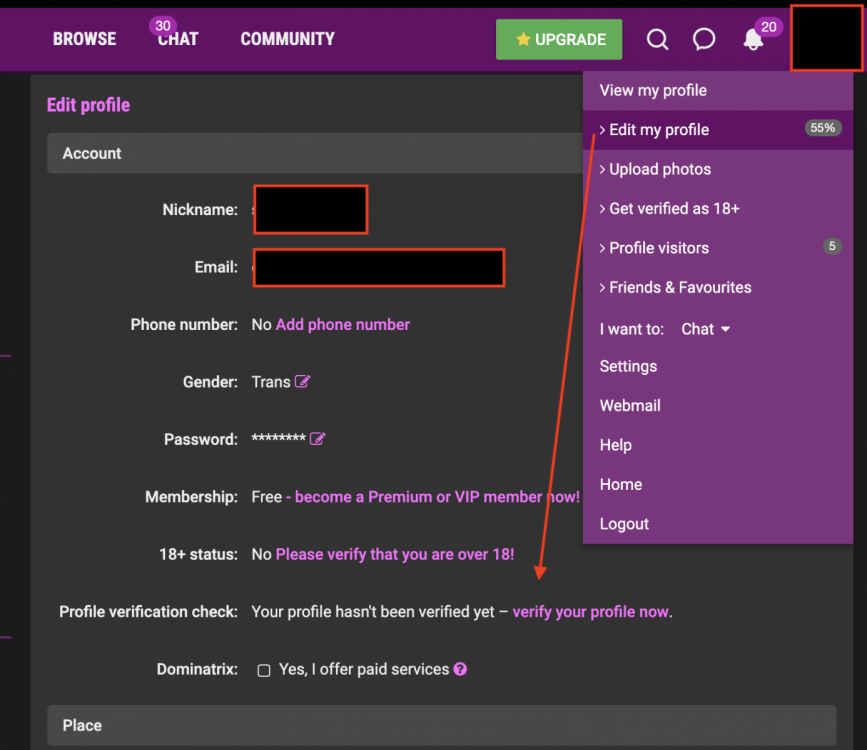Expand the 'Upload photos' menu entry chevron
The image size is (867, 750).
[601, 169]
